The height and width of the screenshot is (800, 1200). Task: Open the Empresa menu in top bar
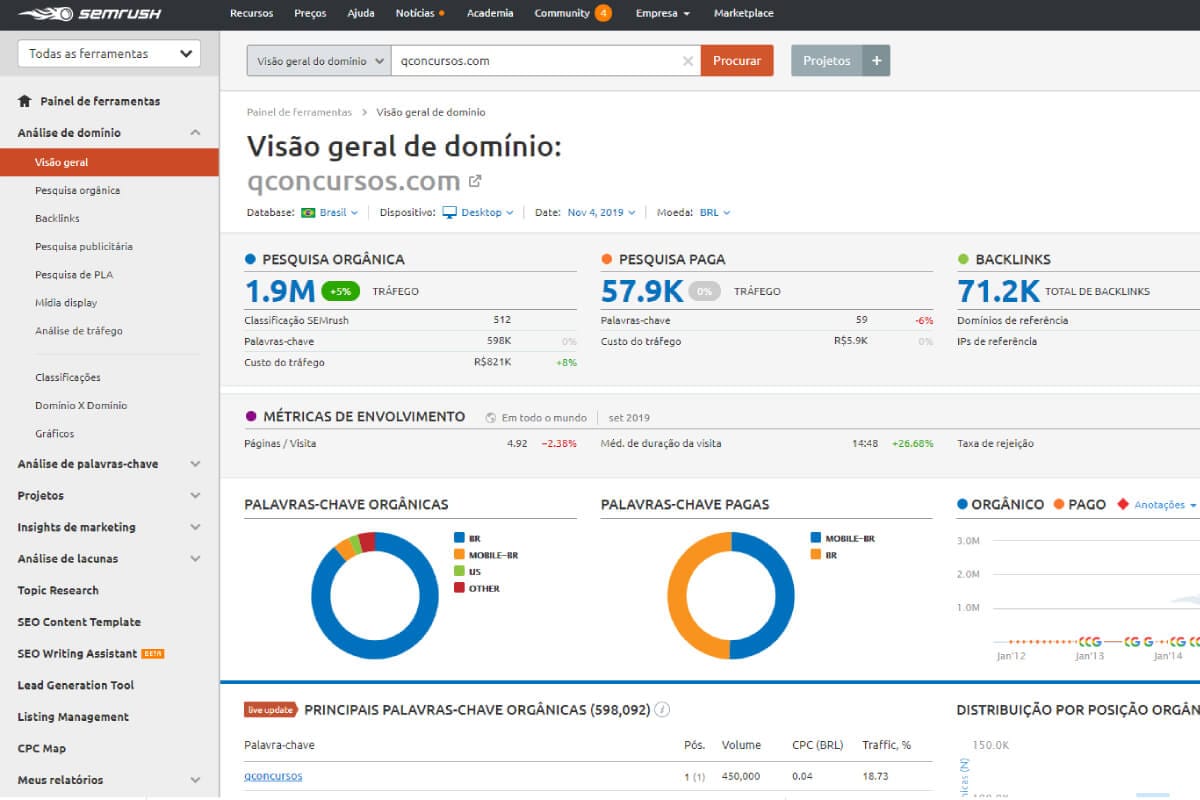(663, 14)
